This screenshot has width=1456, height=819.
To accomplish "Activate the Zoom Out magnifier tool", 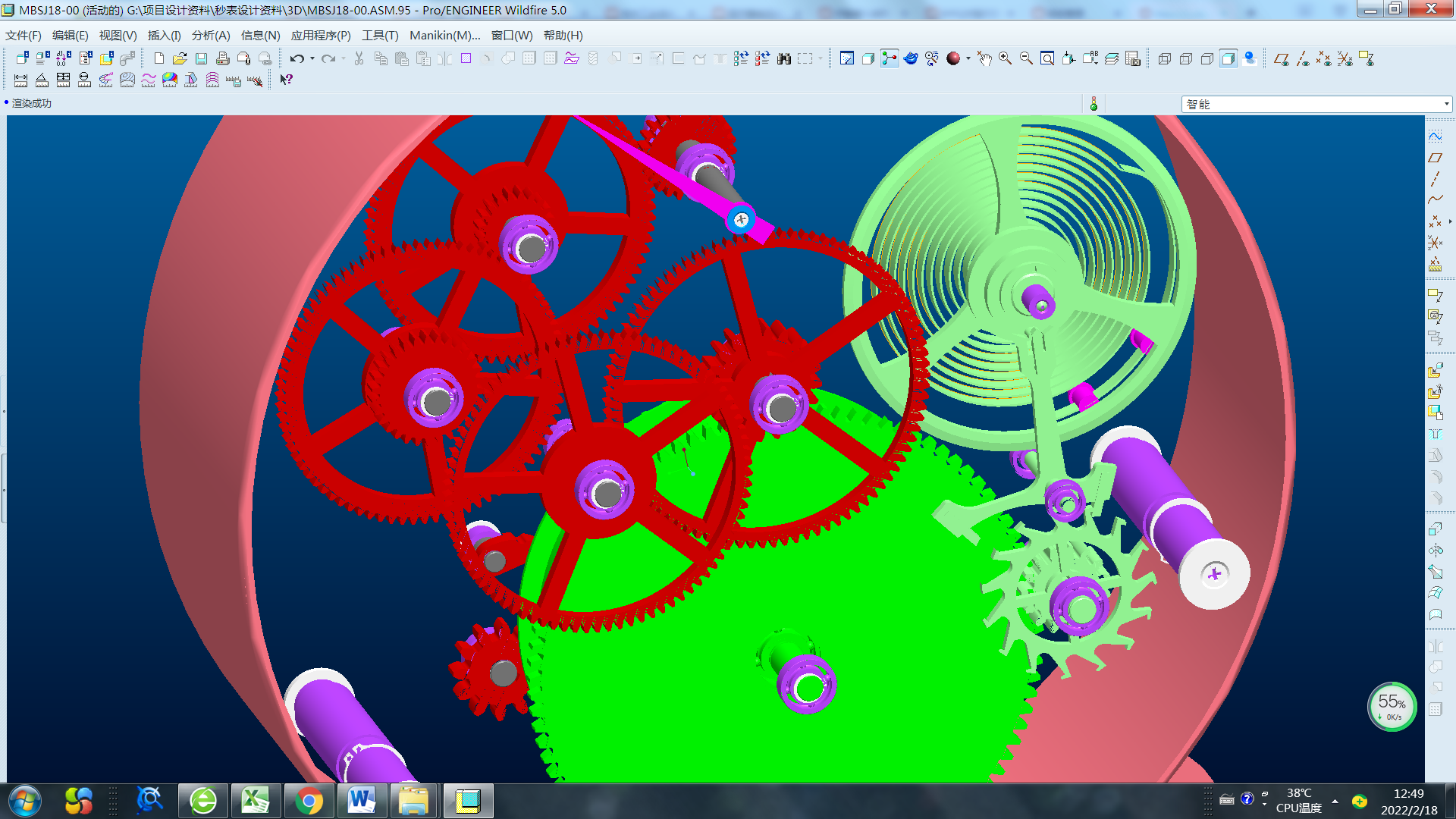I will (x=1026, y=58).
